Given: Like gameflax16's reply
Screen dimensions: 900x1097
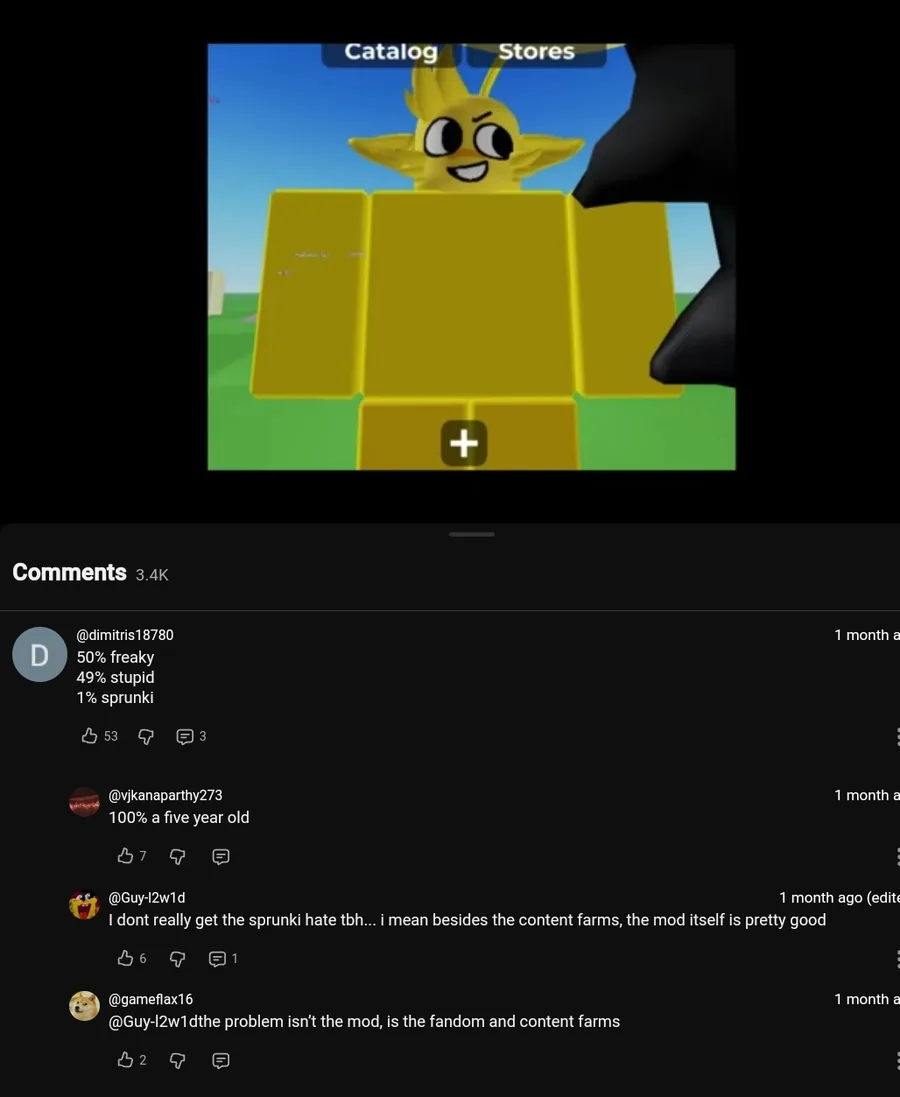Looking at the screenshot, I should click(x=125, y=1061).
